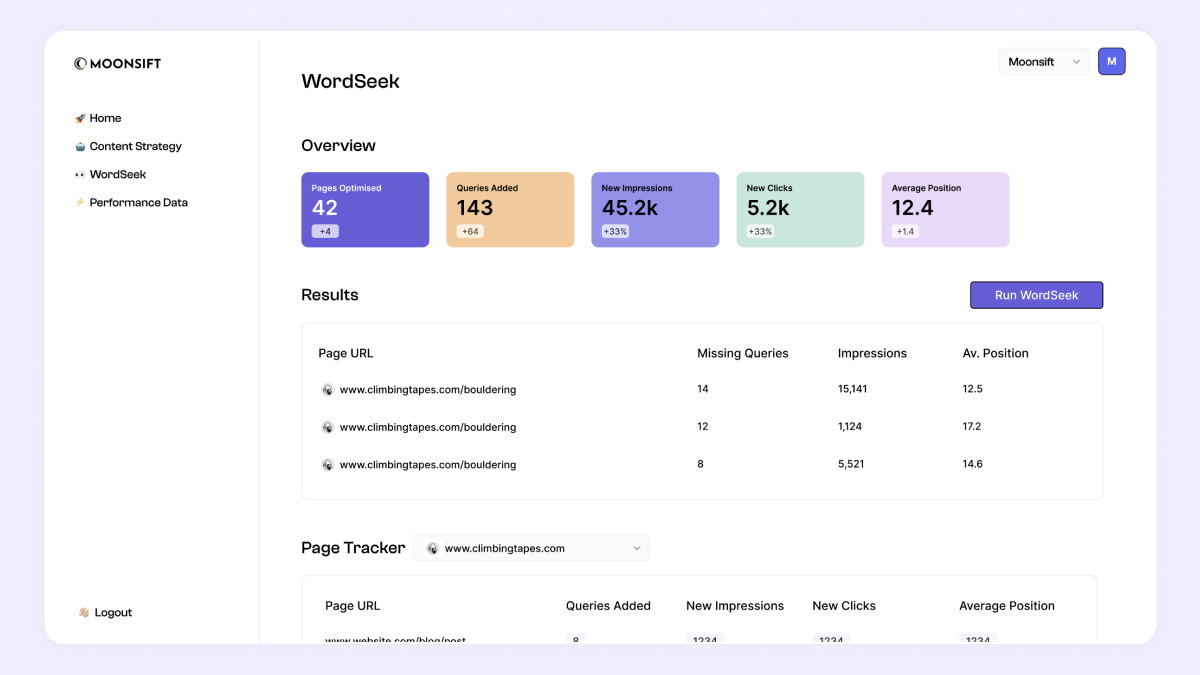Expand the www.climbingtapes.com Page Tracker dropdown

click(x=531, y=548)
